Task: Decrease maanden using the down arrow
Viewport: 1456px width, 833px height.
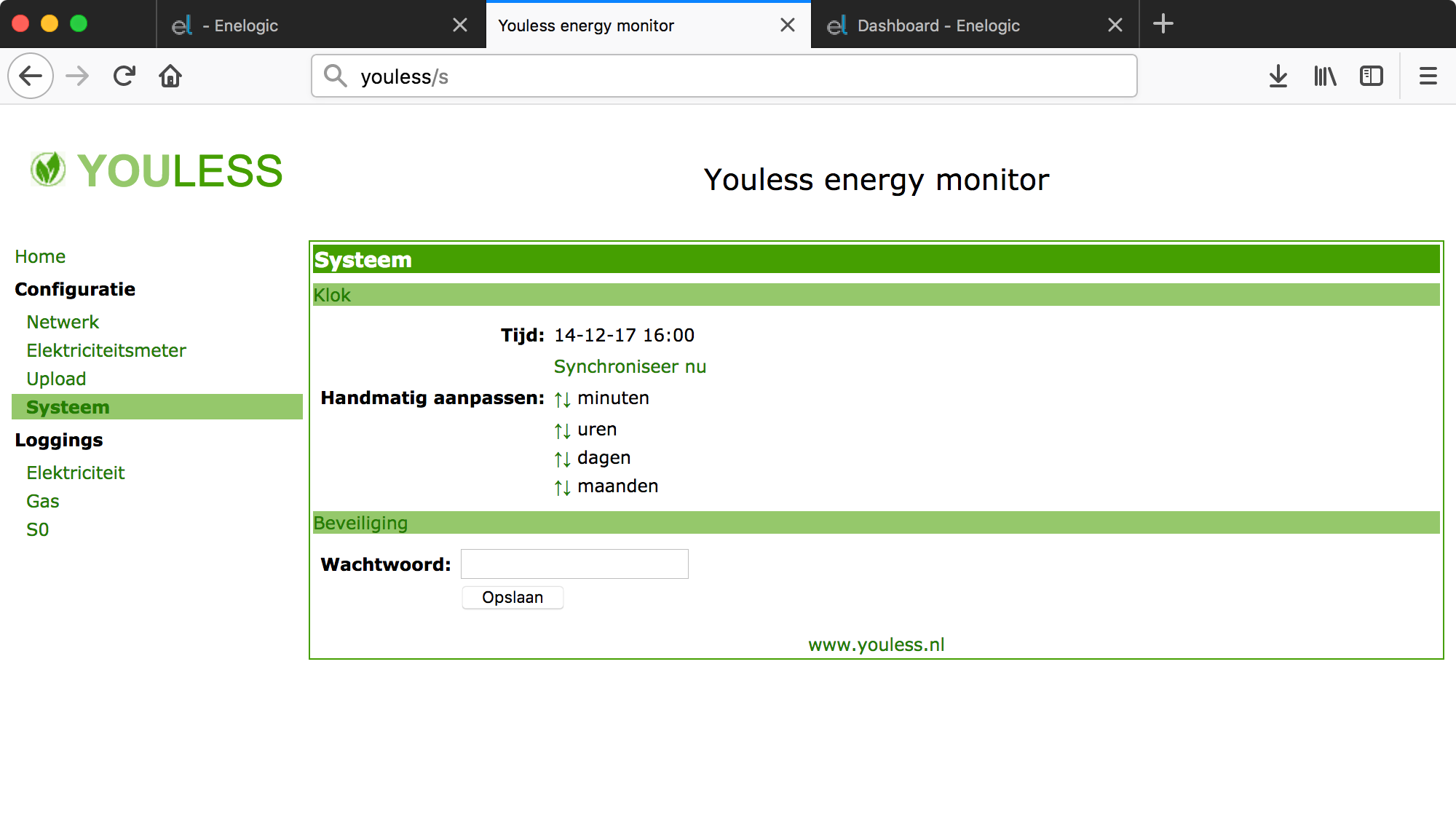Action: tap(567, 488)
